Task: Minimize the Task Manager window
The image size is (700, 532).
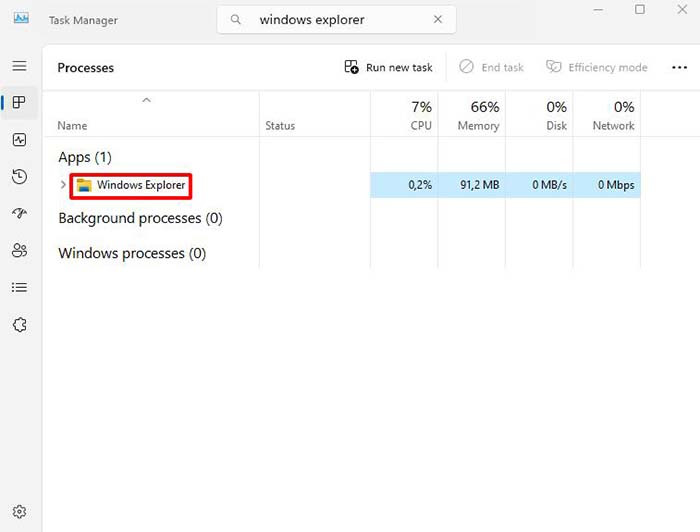Action: coord(598,9)
